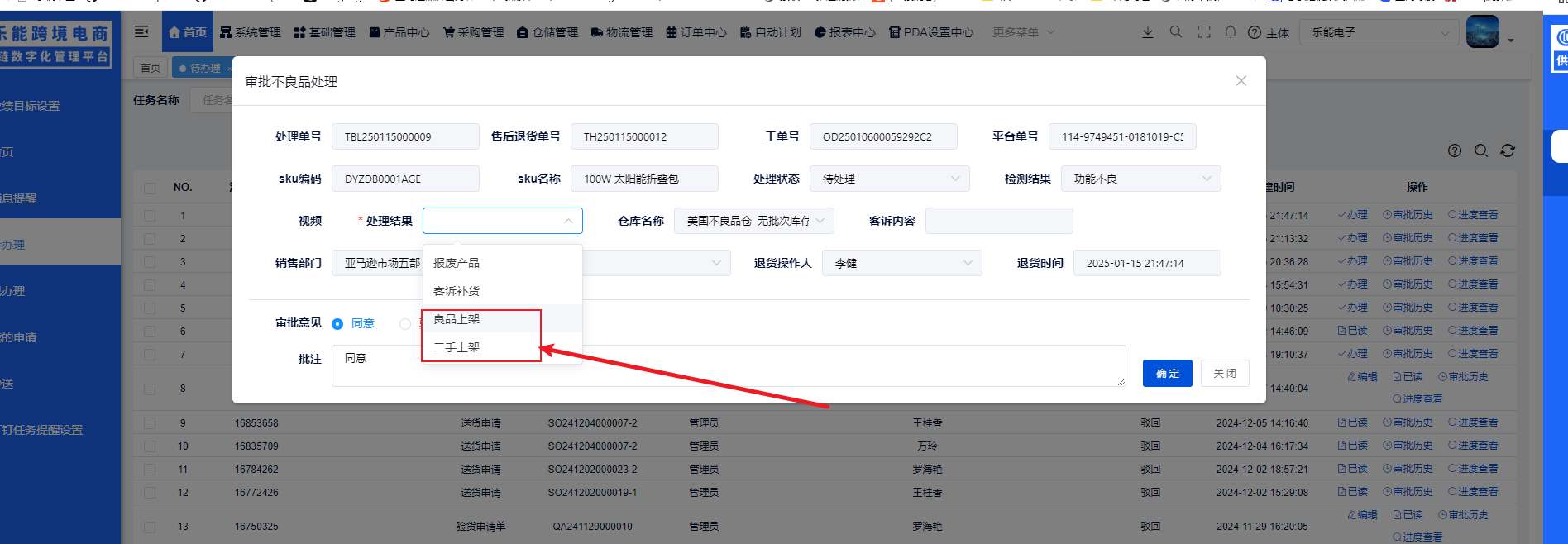Click the sidebar collapse hamburger icon
The image size is (1568, 544).
[x=141, y=31]
